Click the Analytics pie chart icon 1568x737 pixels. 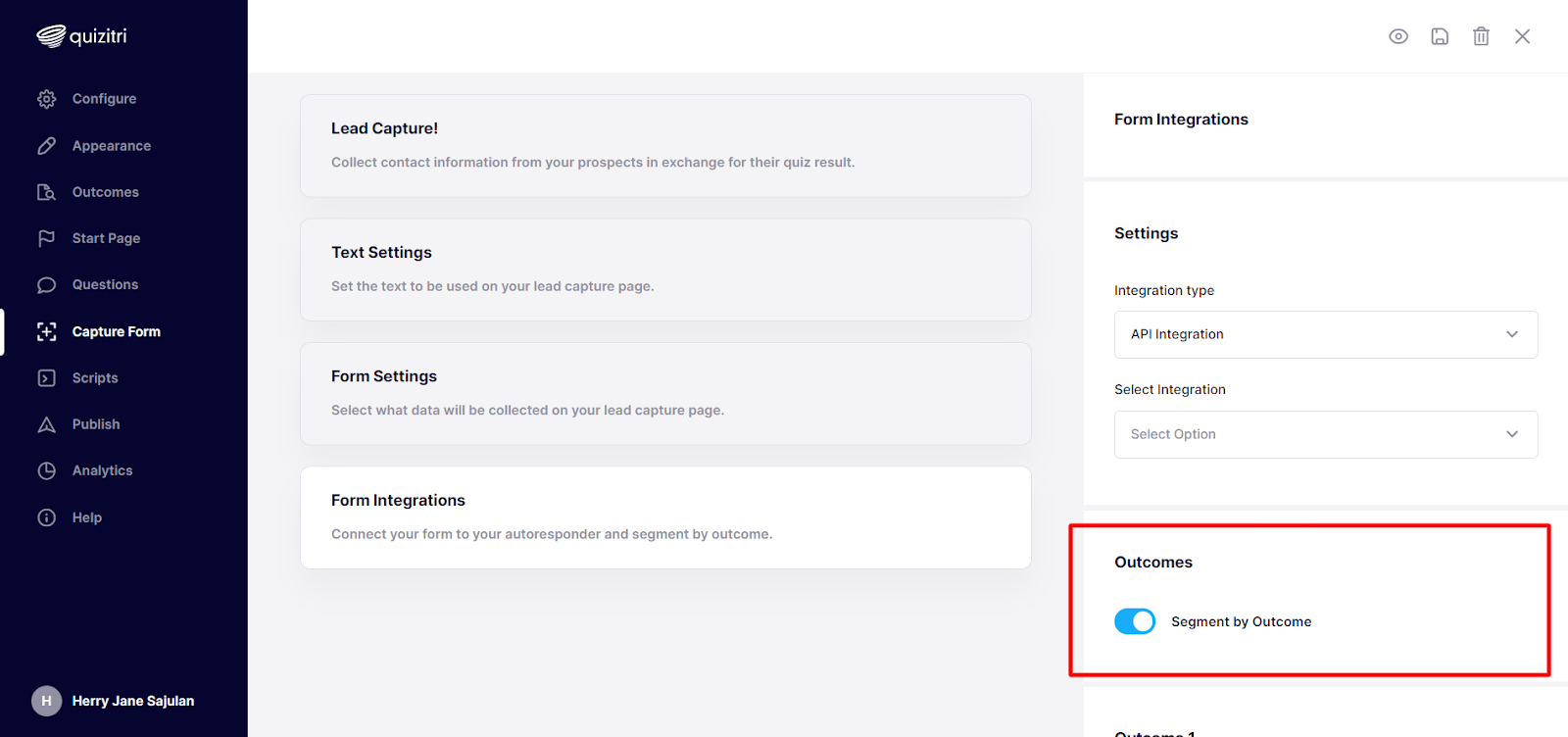click(x=46, y=470)
